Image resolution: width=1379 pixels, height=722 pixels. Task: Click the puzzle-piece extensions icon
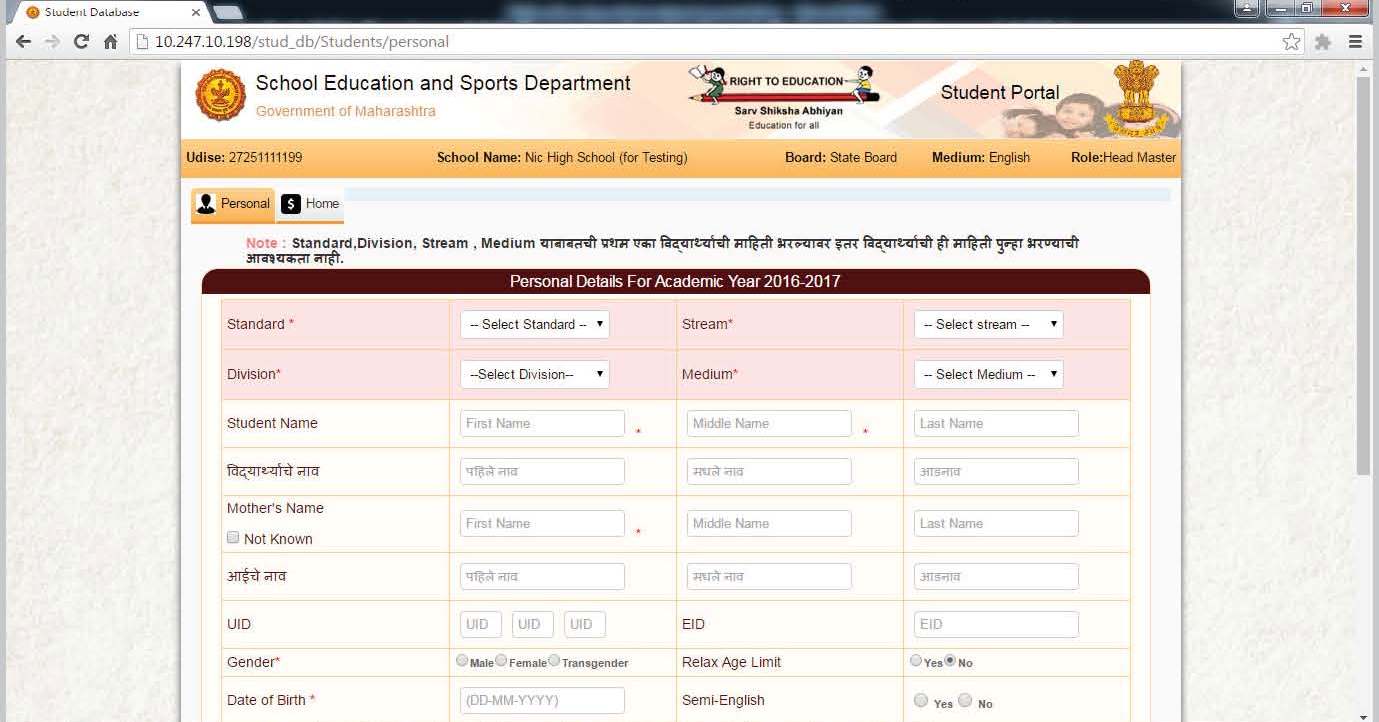1322,41
